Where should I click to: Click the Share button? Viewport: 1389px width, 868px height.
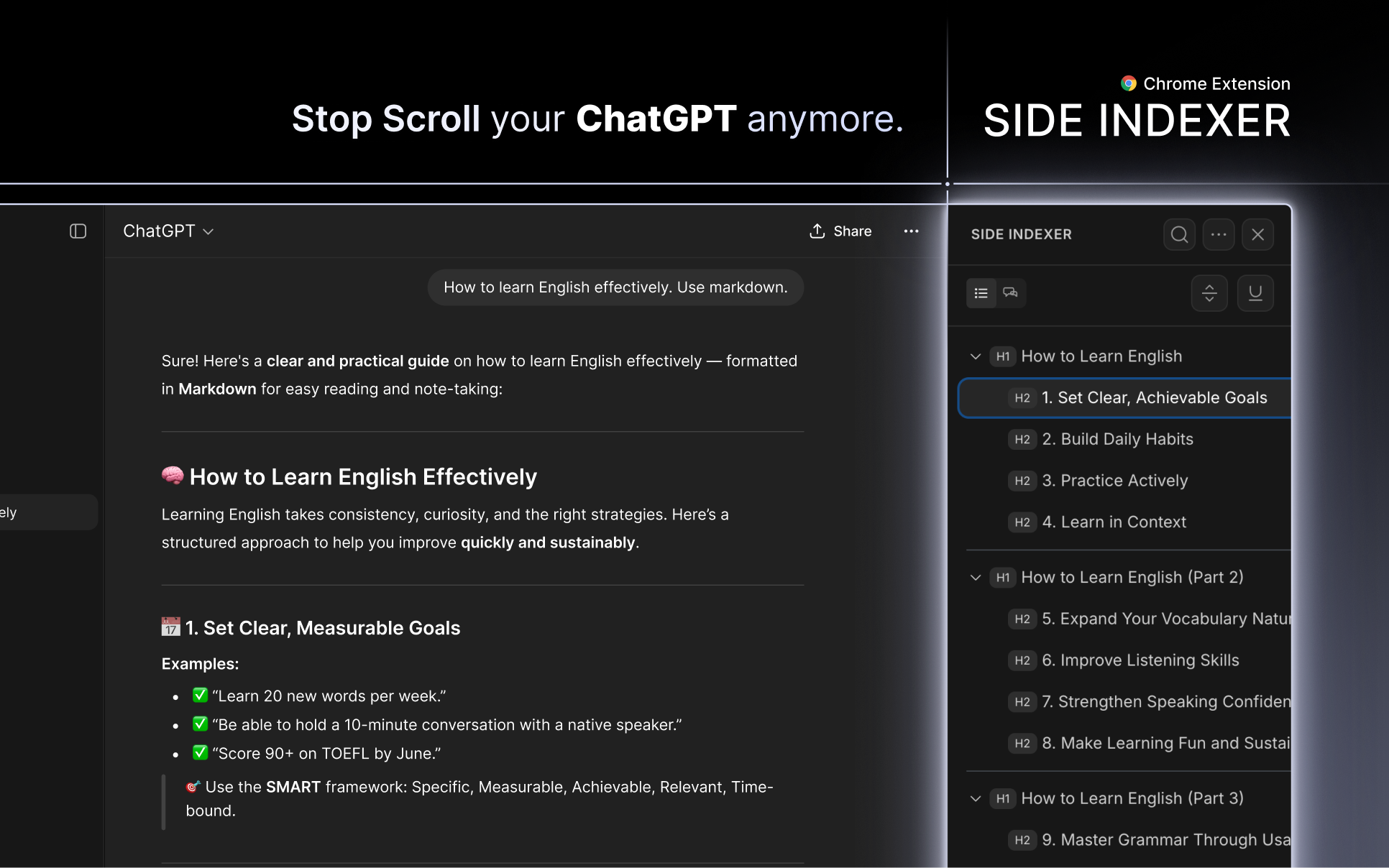coord(840,231)
